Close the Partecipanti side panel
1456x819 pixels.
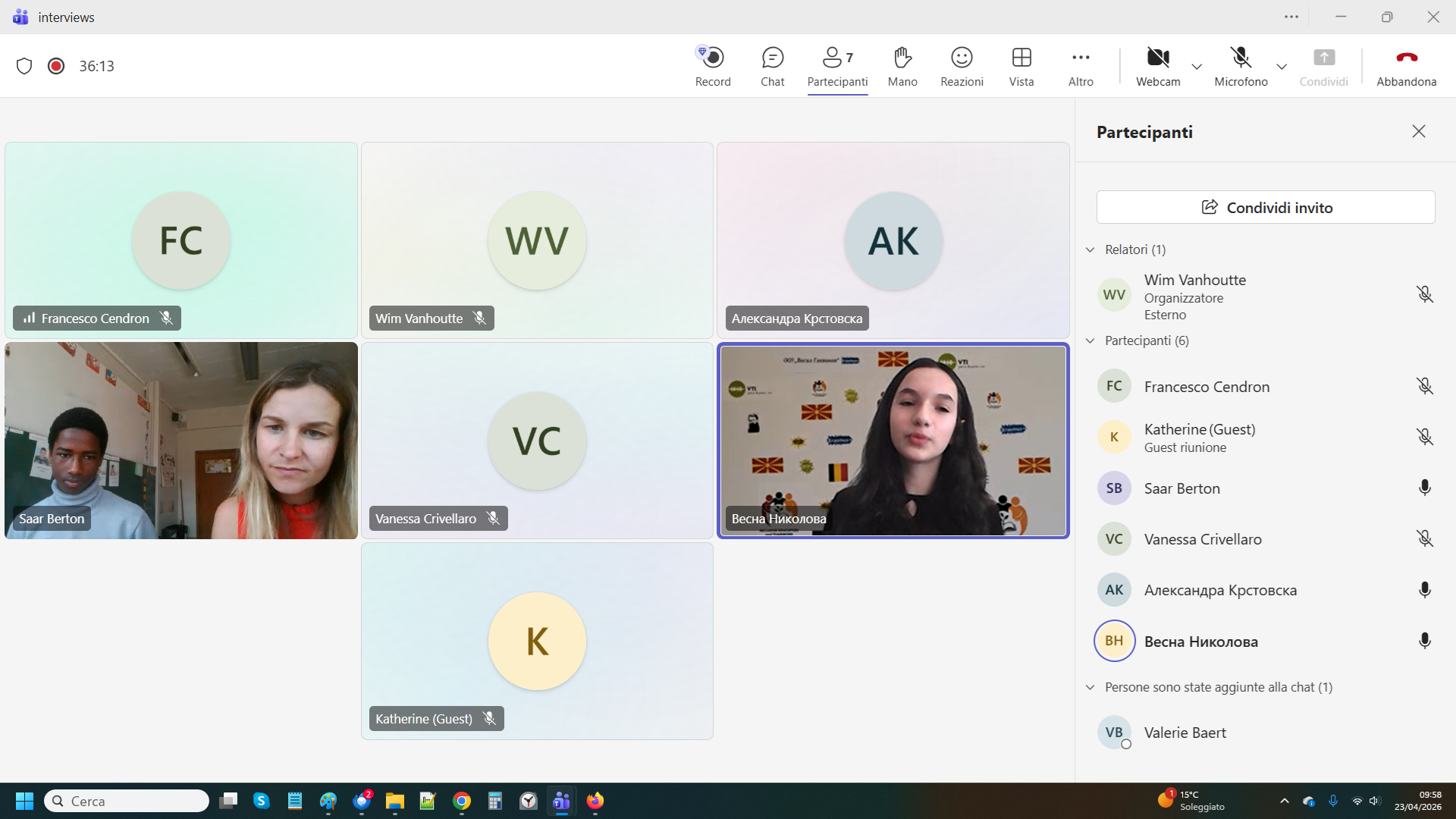[1419, 131]
